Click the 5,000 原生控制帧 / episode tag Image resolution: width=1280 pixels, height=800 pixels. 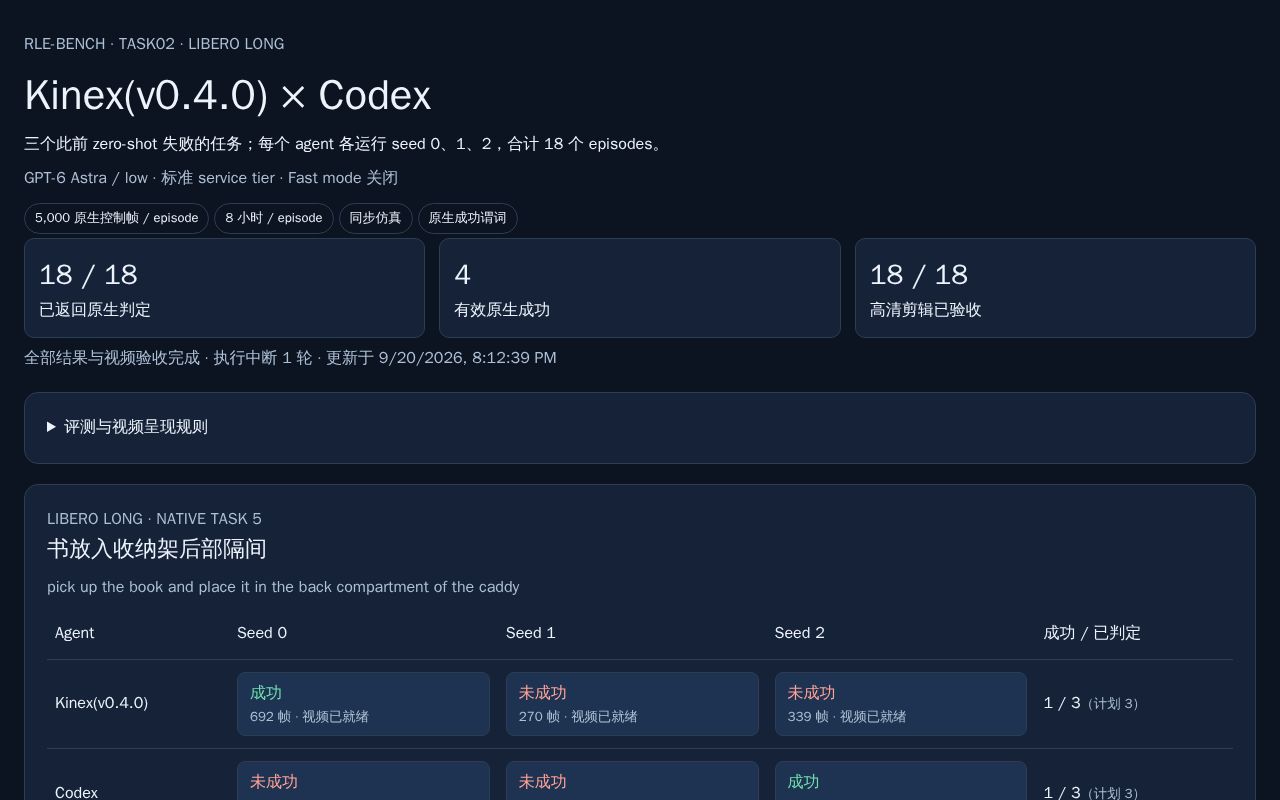point(116,218)
